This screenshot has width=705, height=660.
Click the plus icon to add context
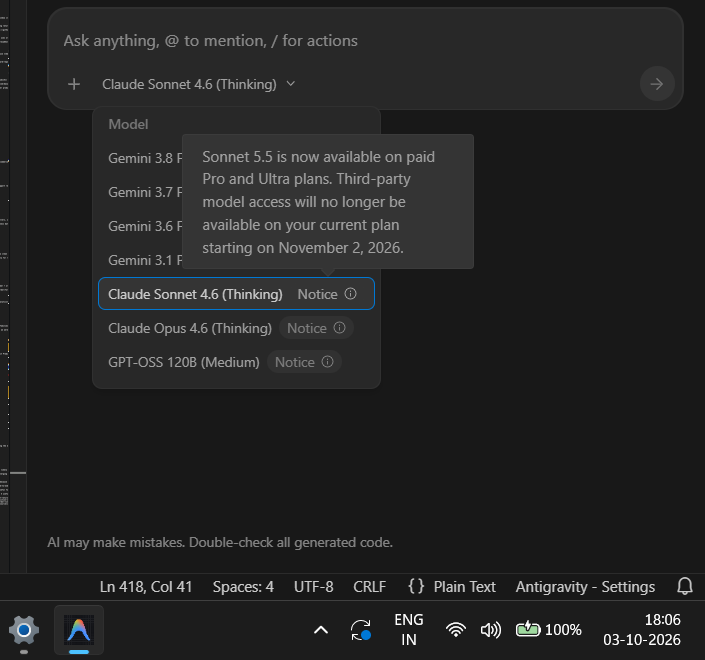[x=74, y=84]
